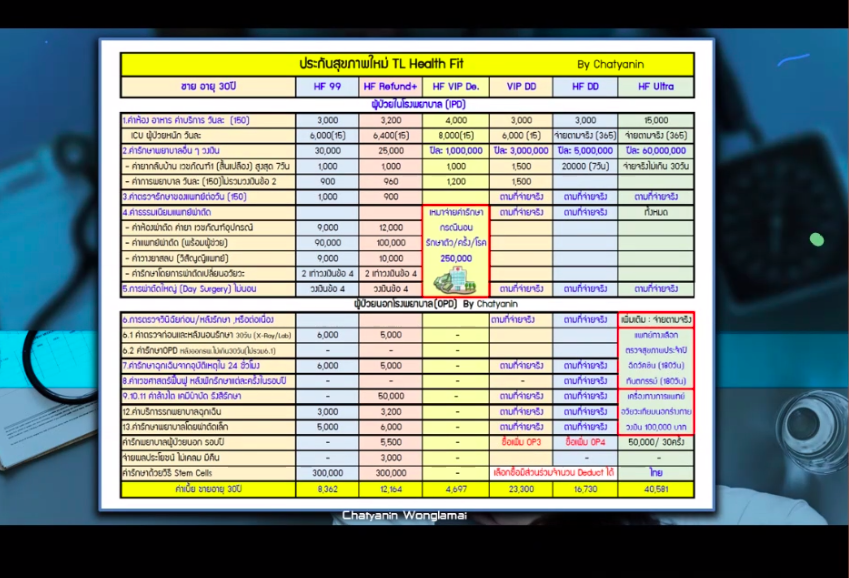Click the '40,581' premium cell
This screenshot has height=578, width=849.
(x=656, y=489)
